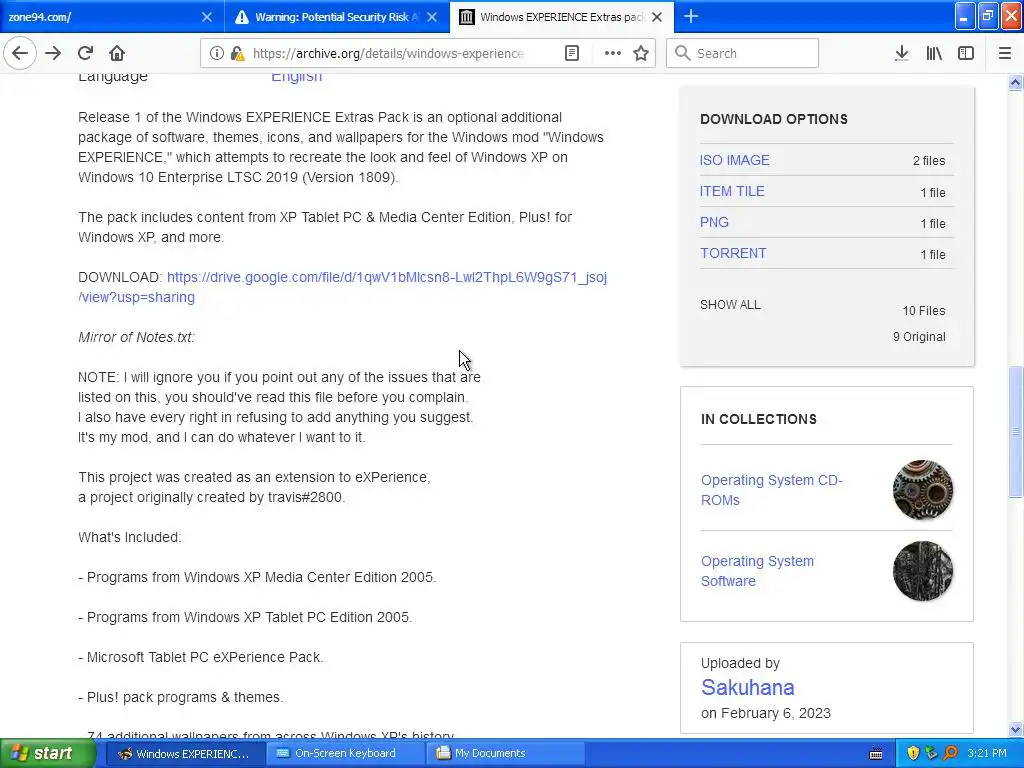
Task: Open the Windows start menu
Action: 48,753
